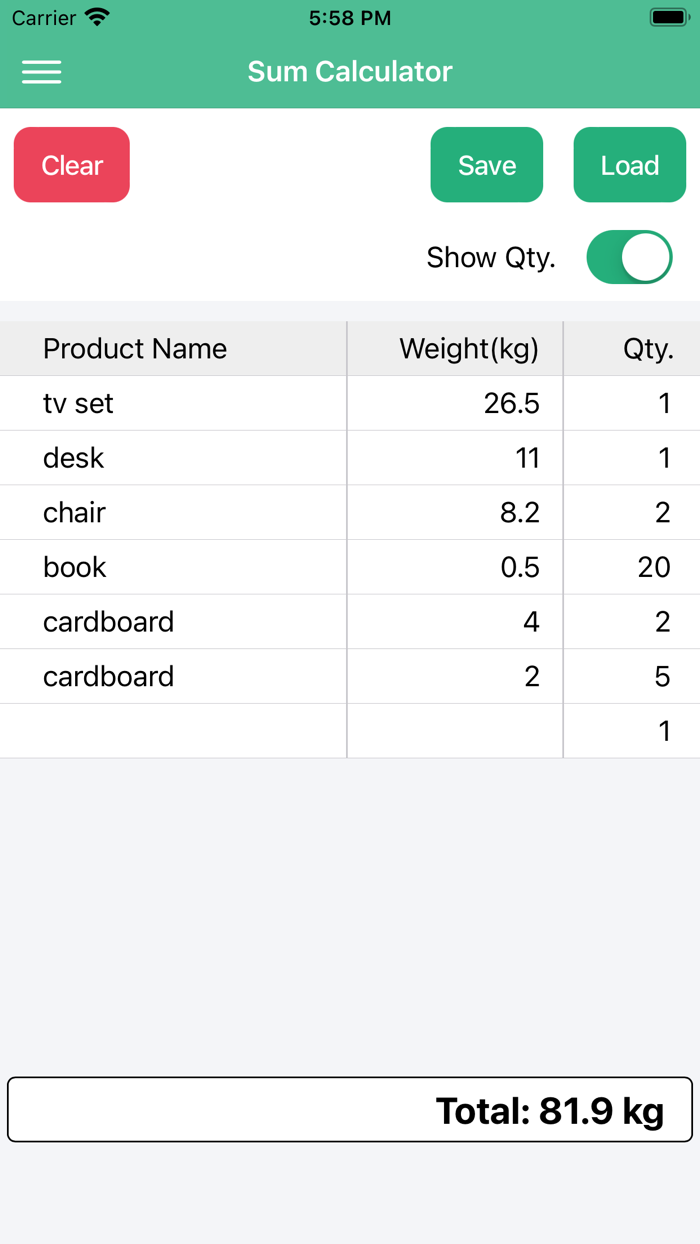700x1244 pixels.
Task: Click the Clear button
Action: point(71,164)
